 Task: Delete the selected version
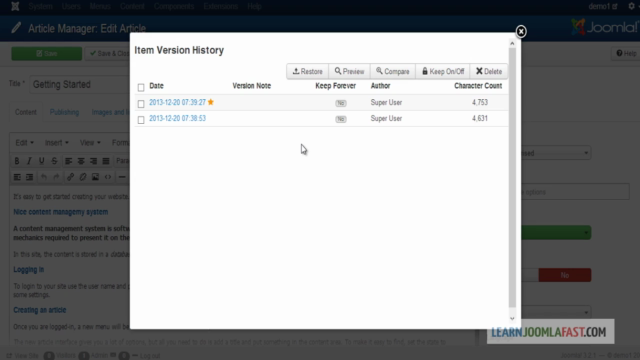point(489,71)
